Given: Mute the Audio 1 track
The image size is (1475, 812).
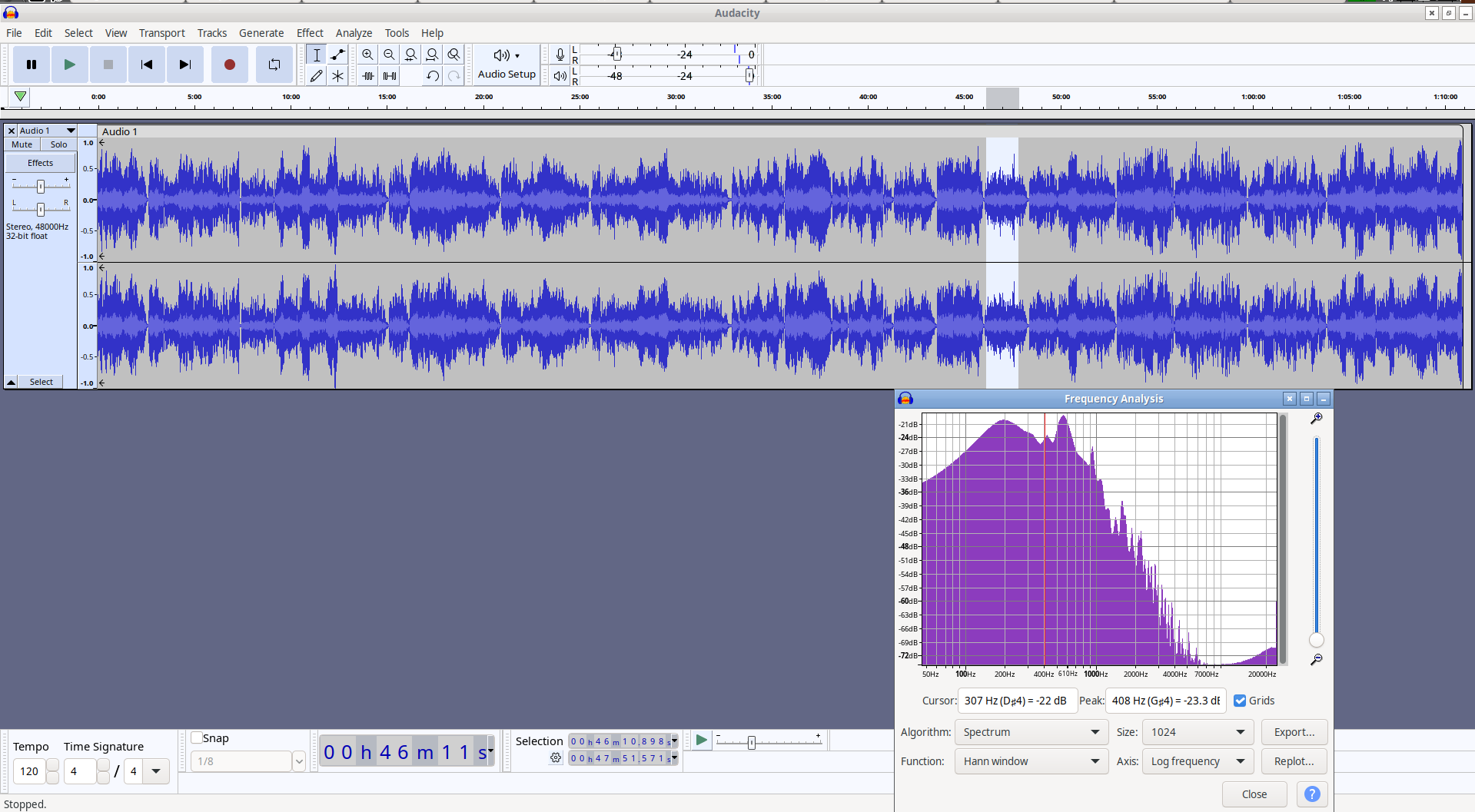Looking at the screenshot, I should [x=22, y=144].
